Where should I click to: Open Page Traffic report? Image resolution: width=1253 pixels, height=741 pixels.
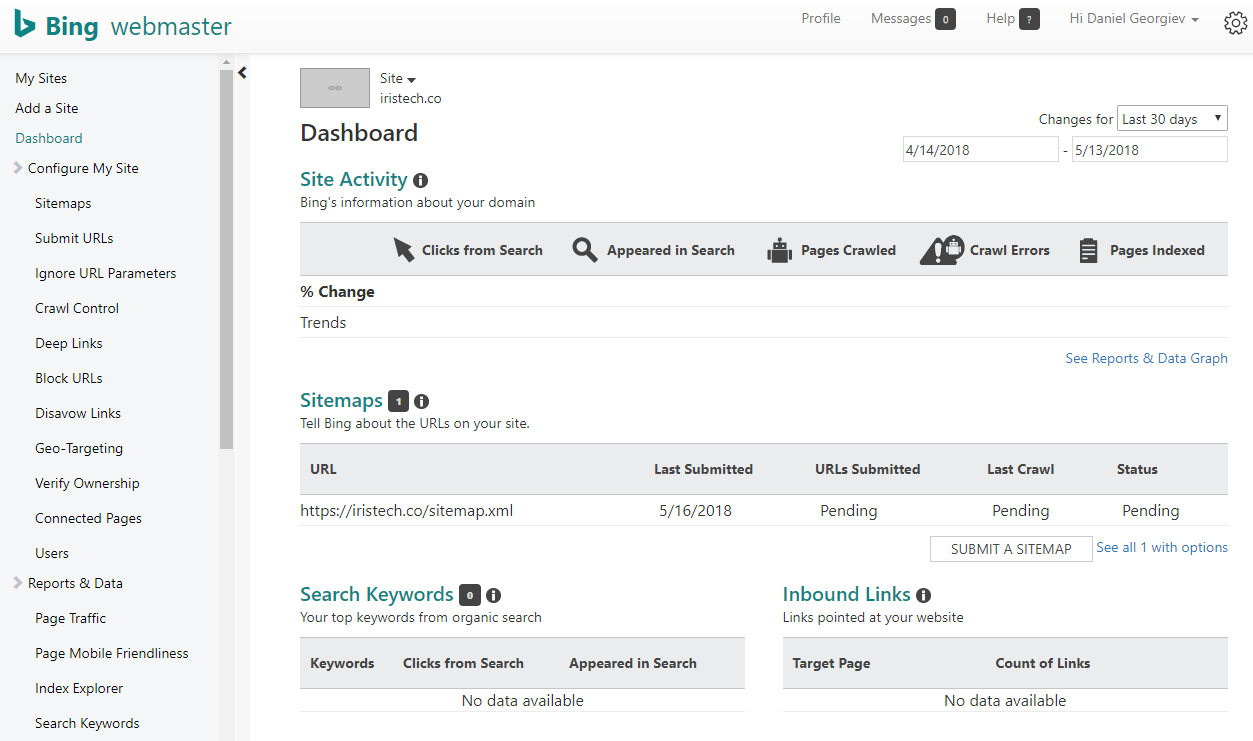(x=70, y=618)
